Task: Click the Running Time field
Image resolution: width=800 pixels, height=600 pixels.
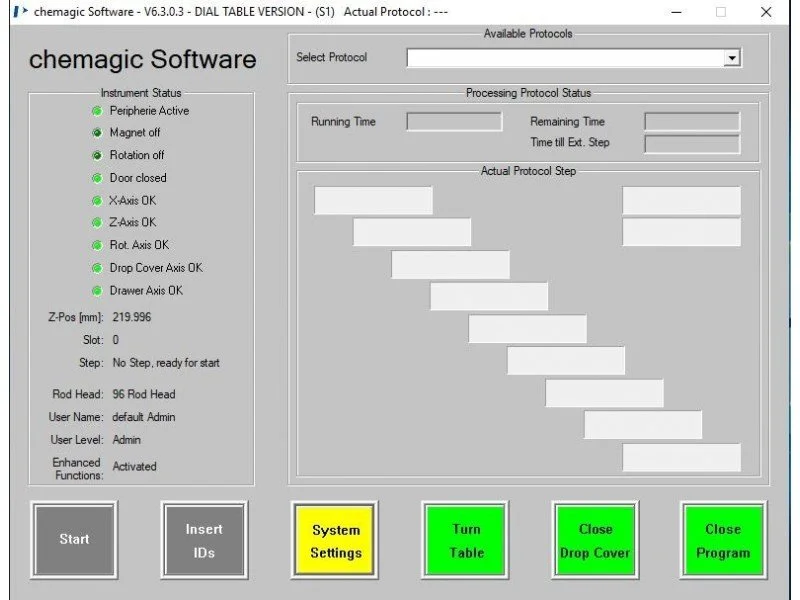Action: pyautogui.click(x=454, y=122)
